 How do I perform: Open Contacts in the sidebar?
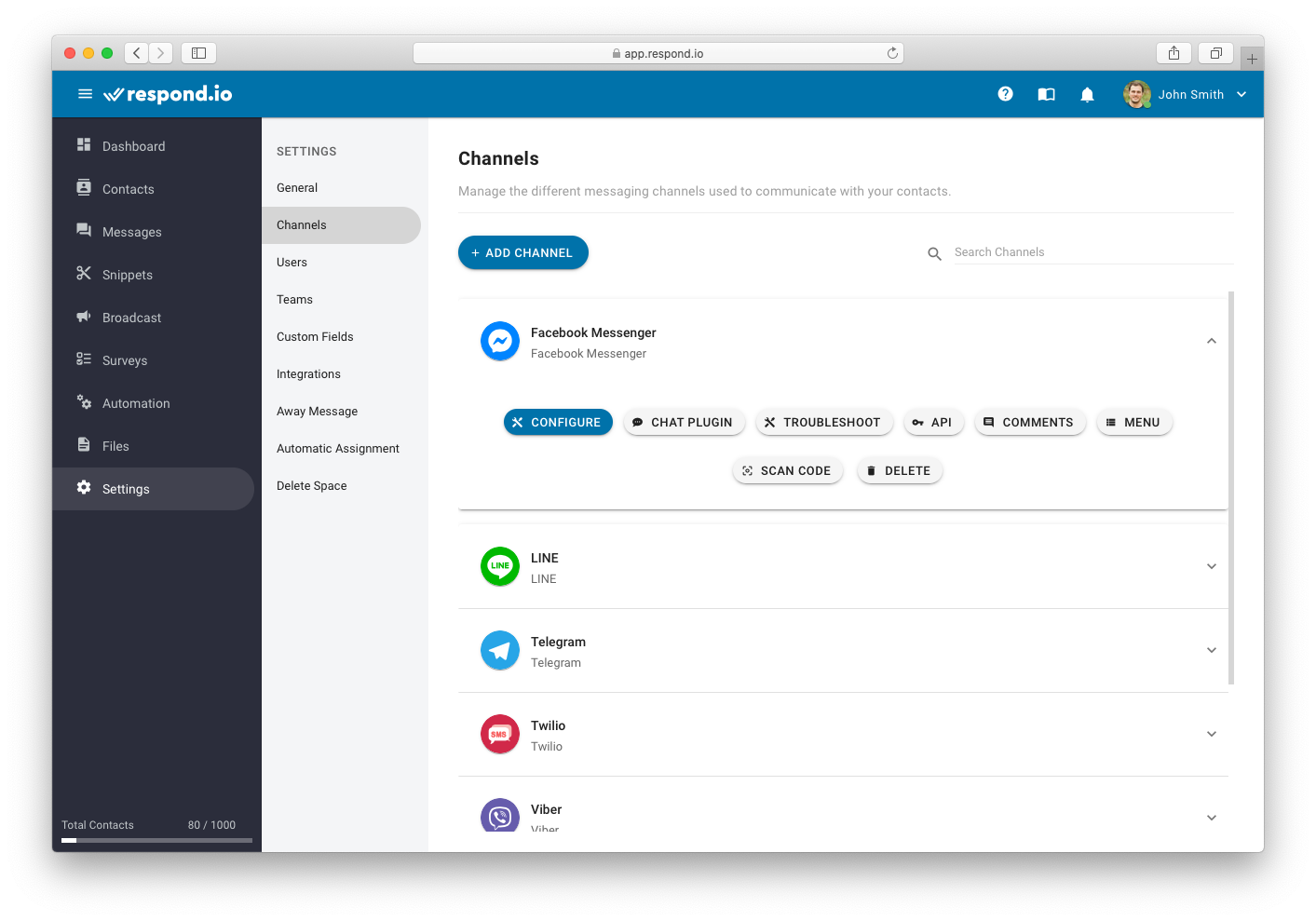click(154, 189)
